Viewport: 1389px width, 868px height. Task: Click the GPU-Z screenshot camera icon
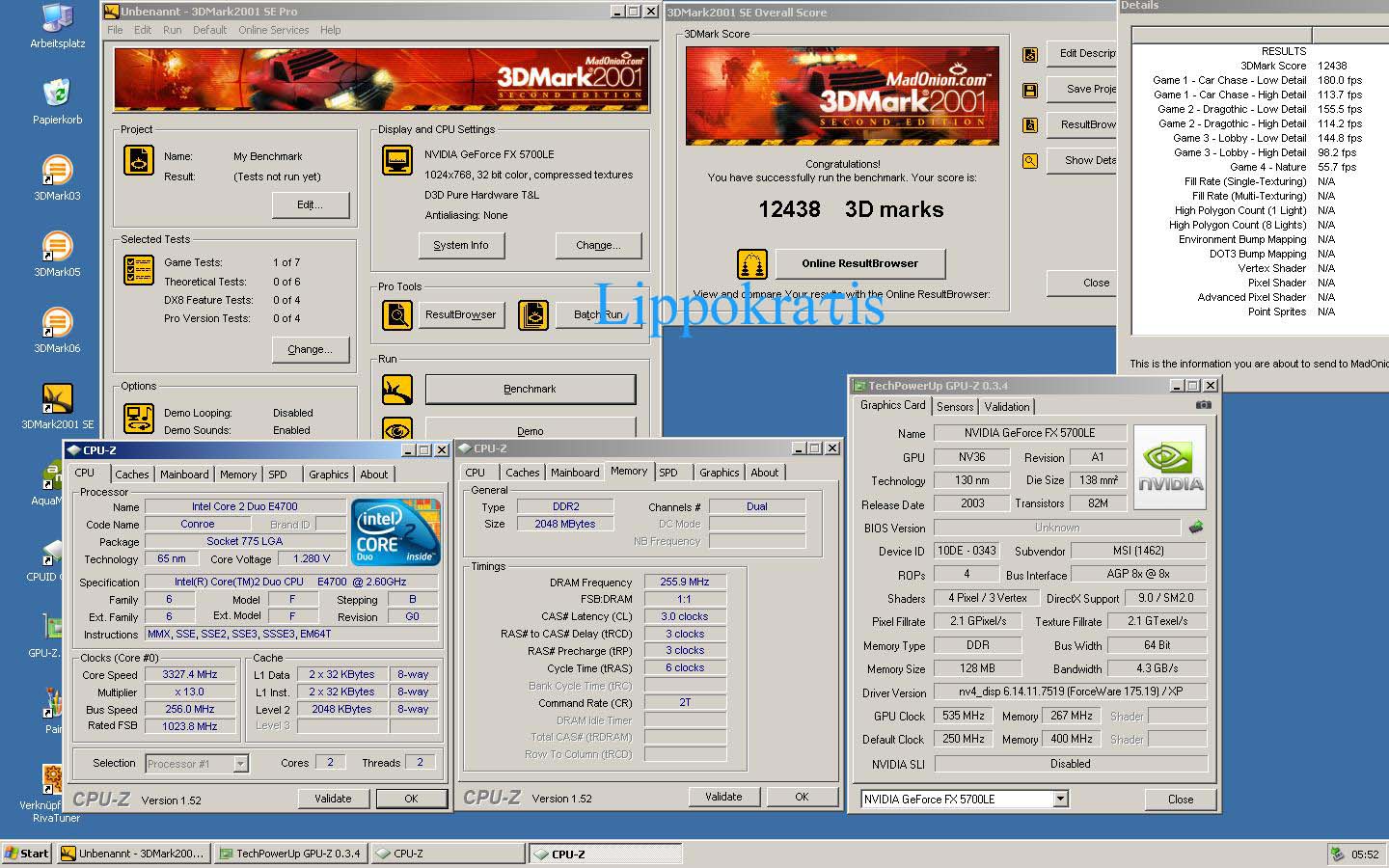[1203, 405]
